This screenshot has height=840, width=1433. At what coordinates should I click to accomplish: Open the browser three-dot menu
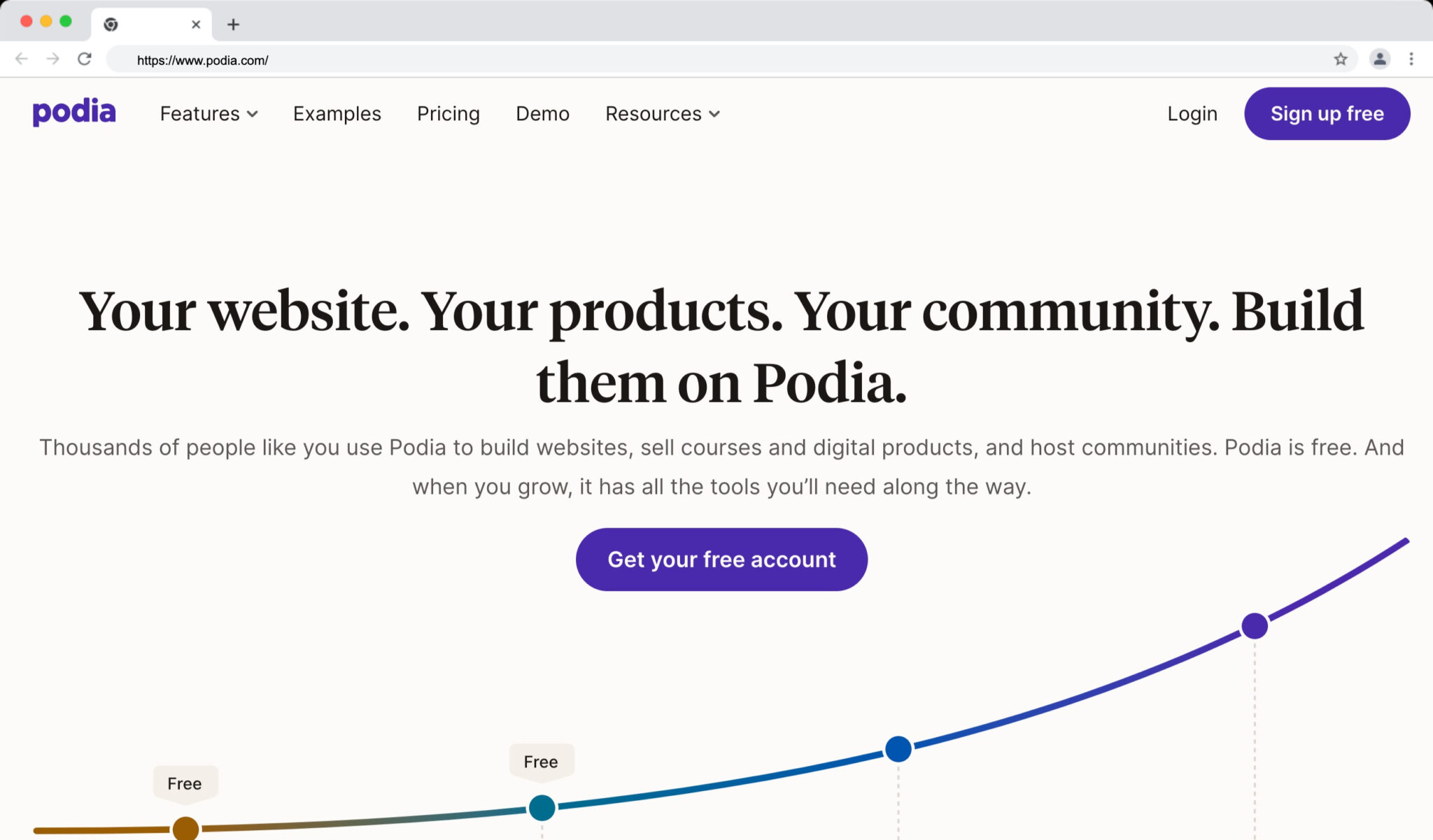[1411, 59]
